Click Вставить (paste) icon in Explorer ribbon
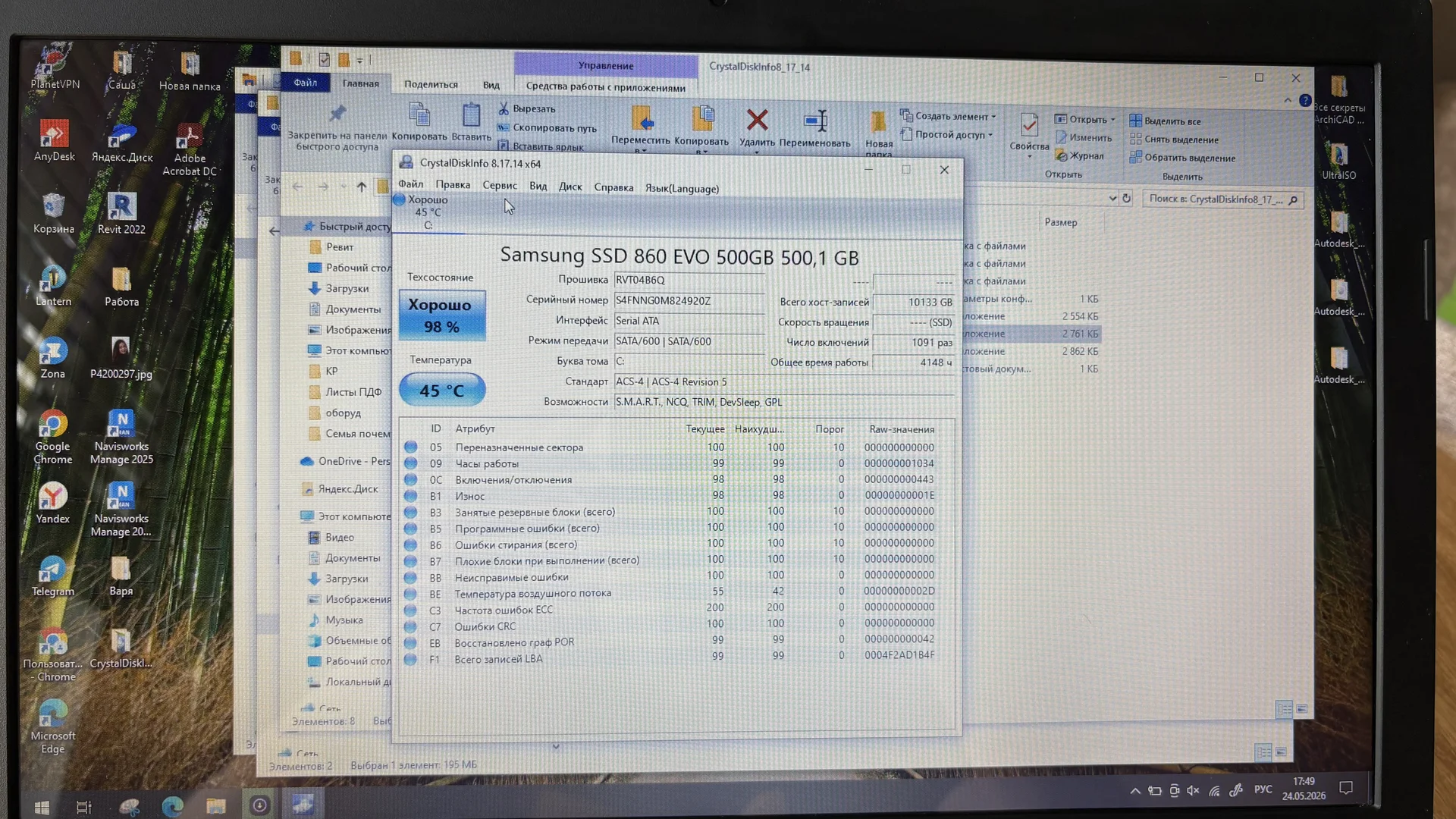The height and width of the screenshot is (819, 1456). point(471,122)
